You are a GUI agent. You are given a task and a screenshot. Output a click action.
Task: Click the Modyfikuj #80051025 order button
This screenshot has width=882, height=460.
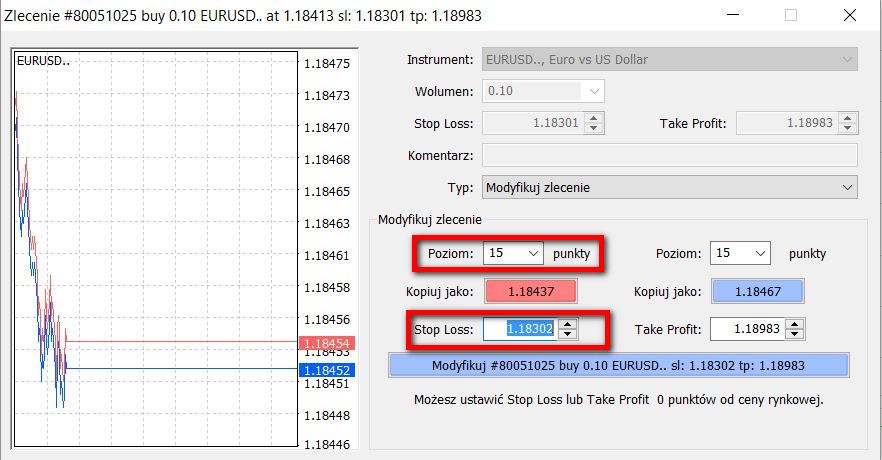pos(618,366)
